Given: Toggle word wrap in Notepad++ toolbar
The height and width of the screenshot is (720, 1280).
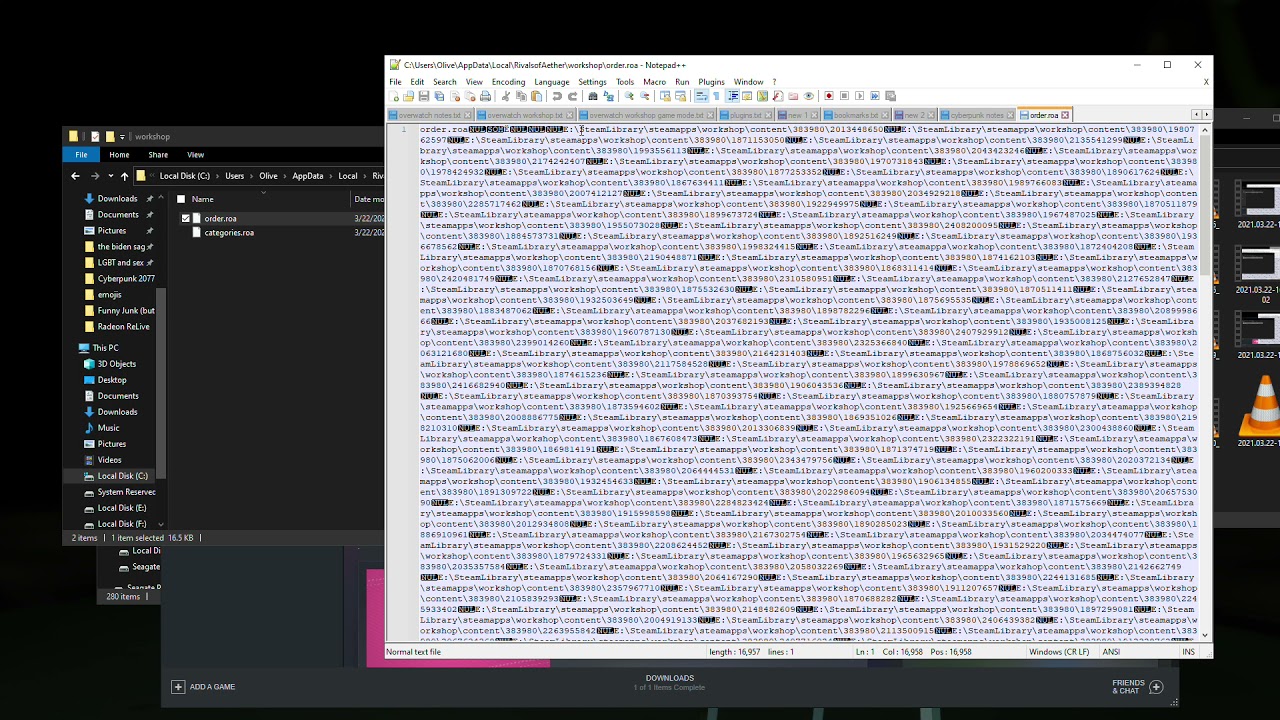Looking at the screenshot, I should click(700, 96).
